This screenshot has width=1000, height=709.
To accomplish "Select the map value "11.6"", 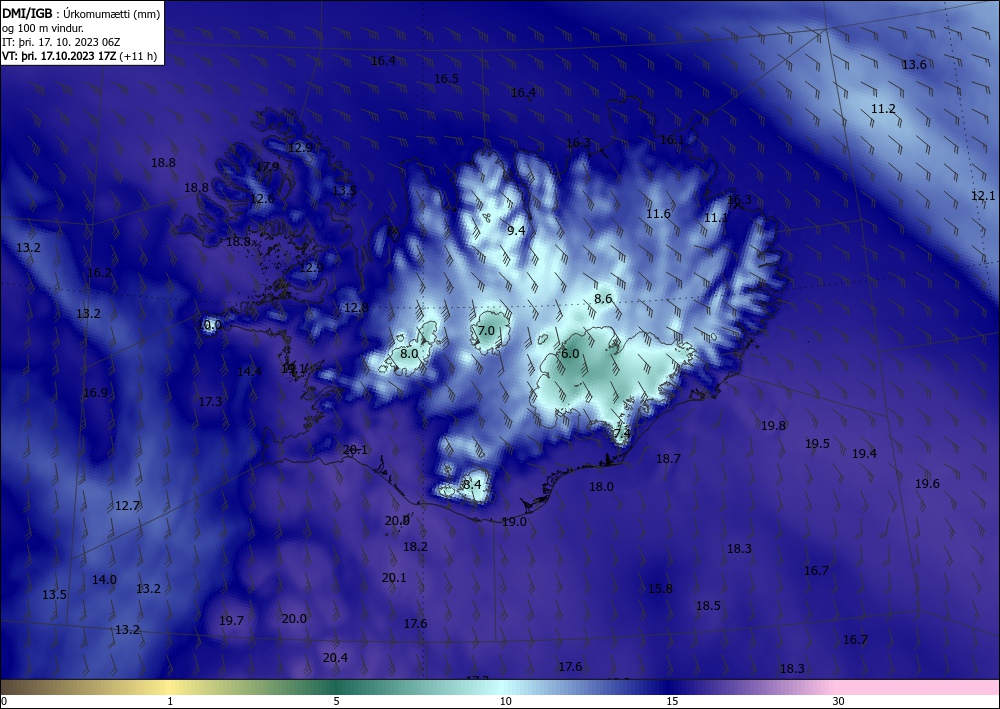I will [x=658, y=214].
